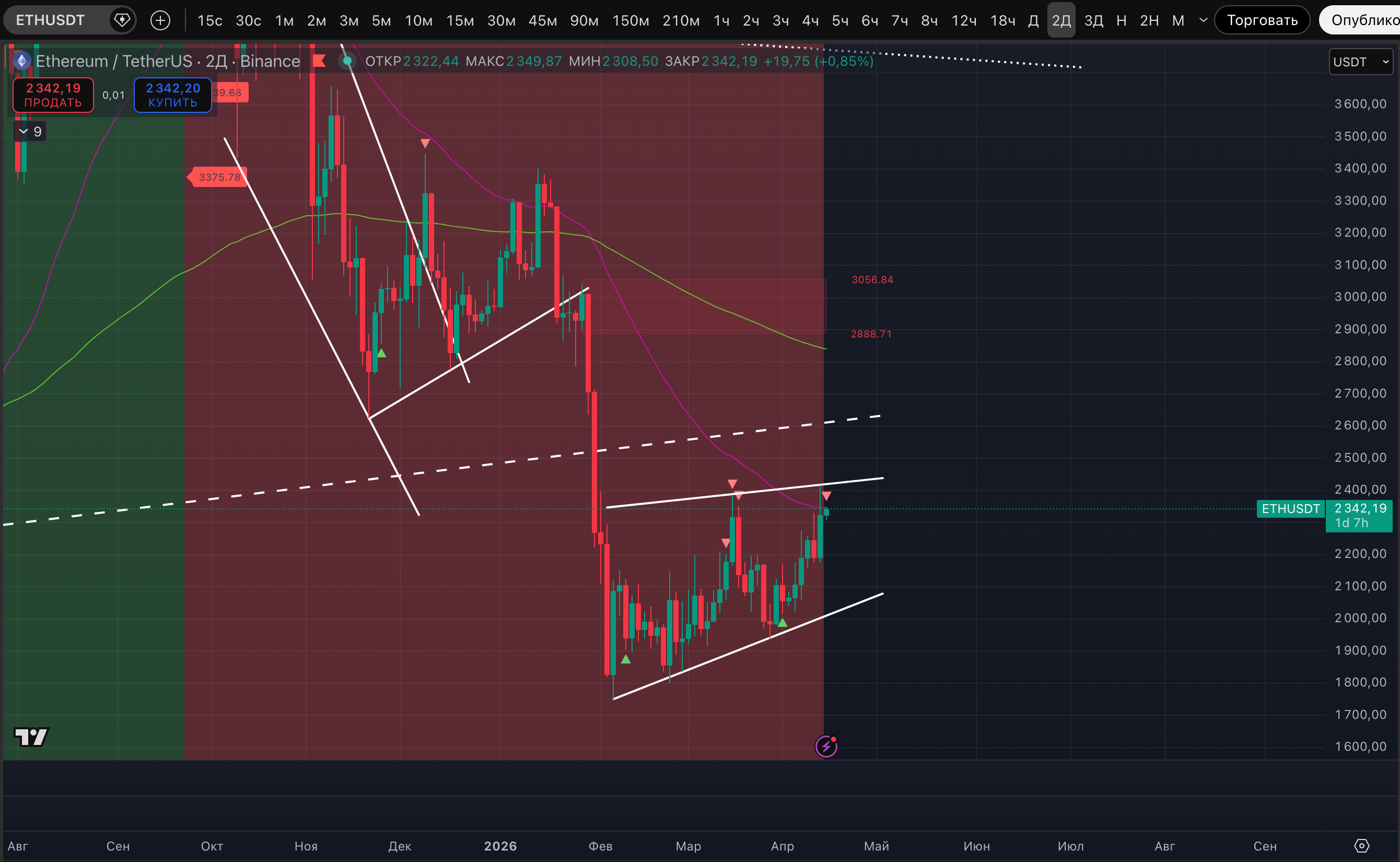Click the Ethereum coin logo icon
1400x862 pixels.
tap(21, 61)
